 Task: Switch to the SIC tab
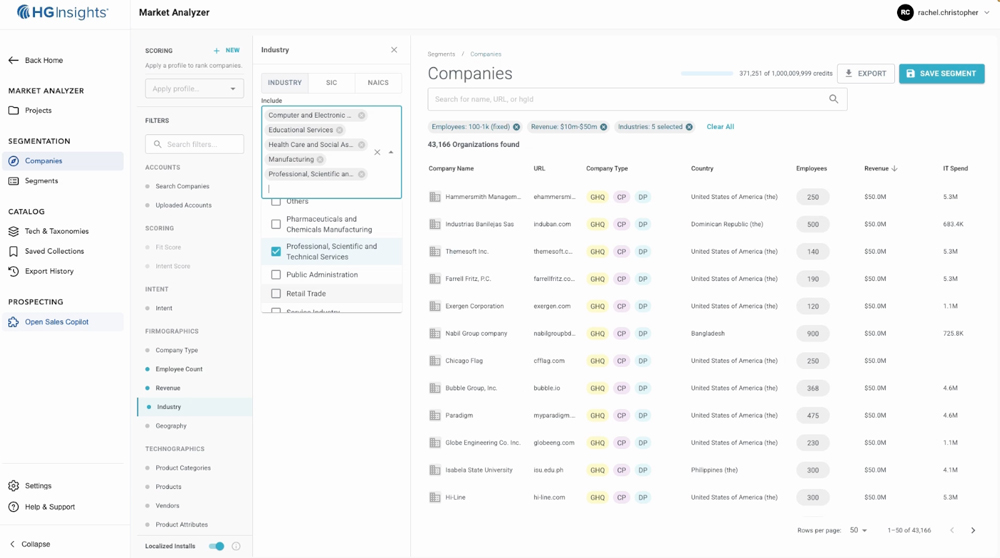tap(332, 83)
